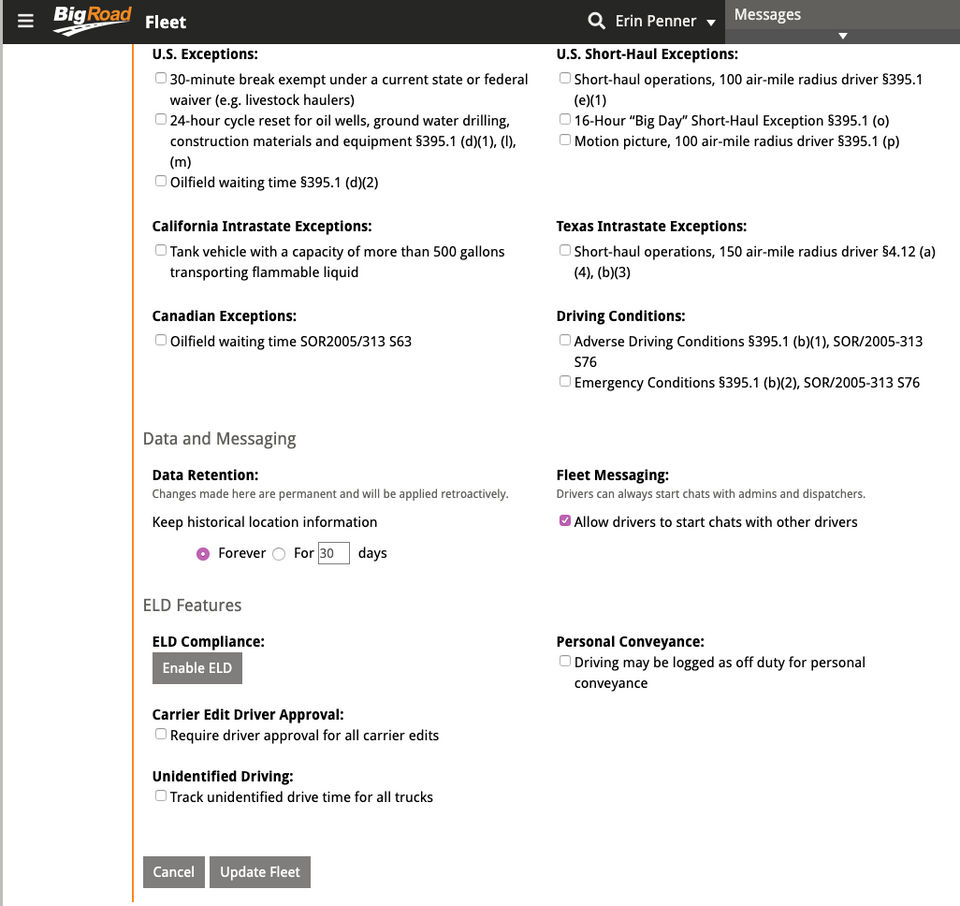Check Canadian Oilfield waiting time SOR2005/313 S63

point(160,340)
